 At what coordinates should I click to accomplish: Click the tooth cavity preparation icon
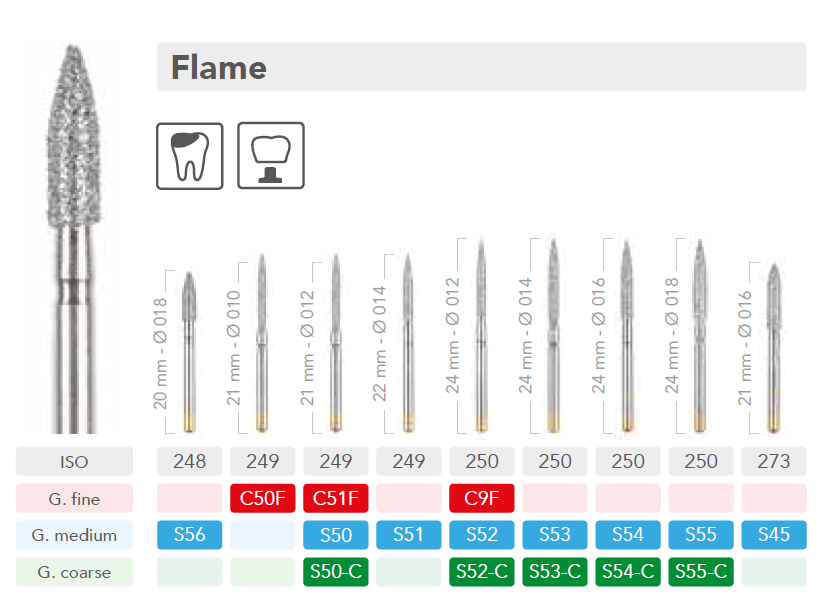pos(190,156)
